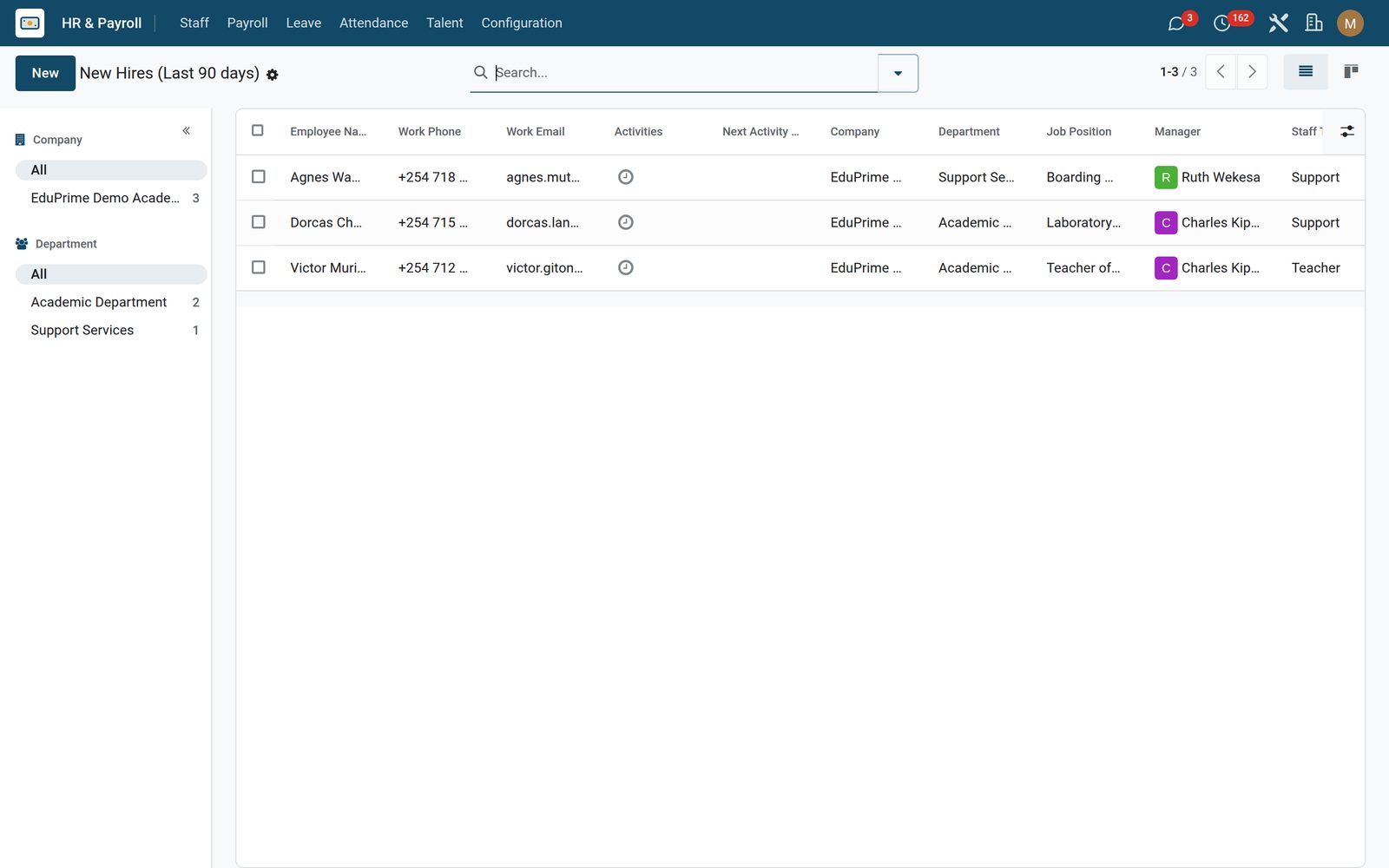The height and width of the screenshot is (868, 1389).
Task: Select the Agnes Wa... row checkbox
Action: [259, 176]
